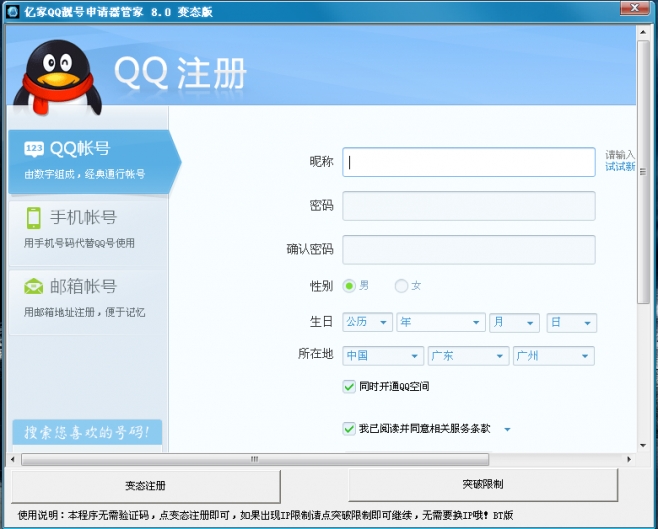
Task: Click the 突破限制 button
Action: [x=483, y=485]
